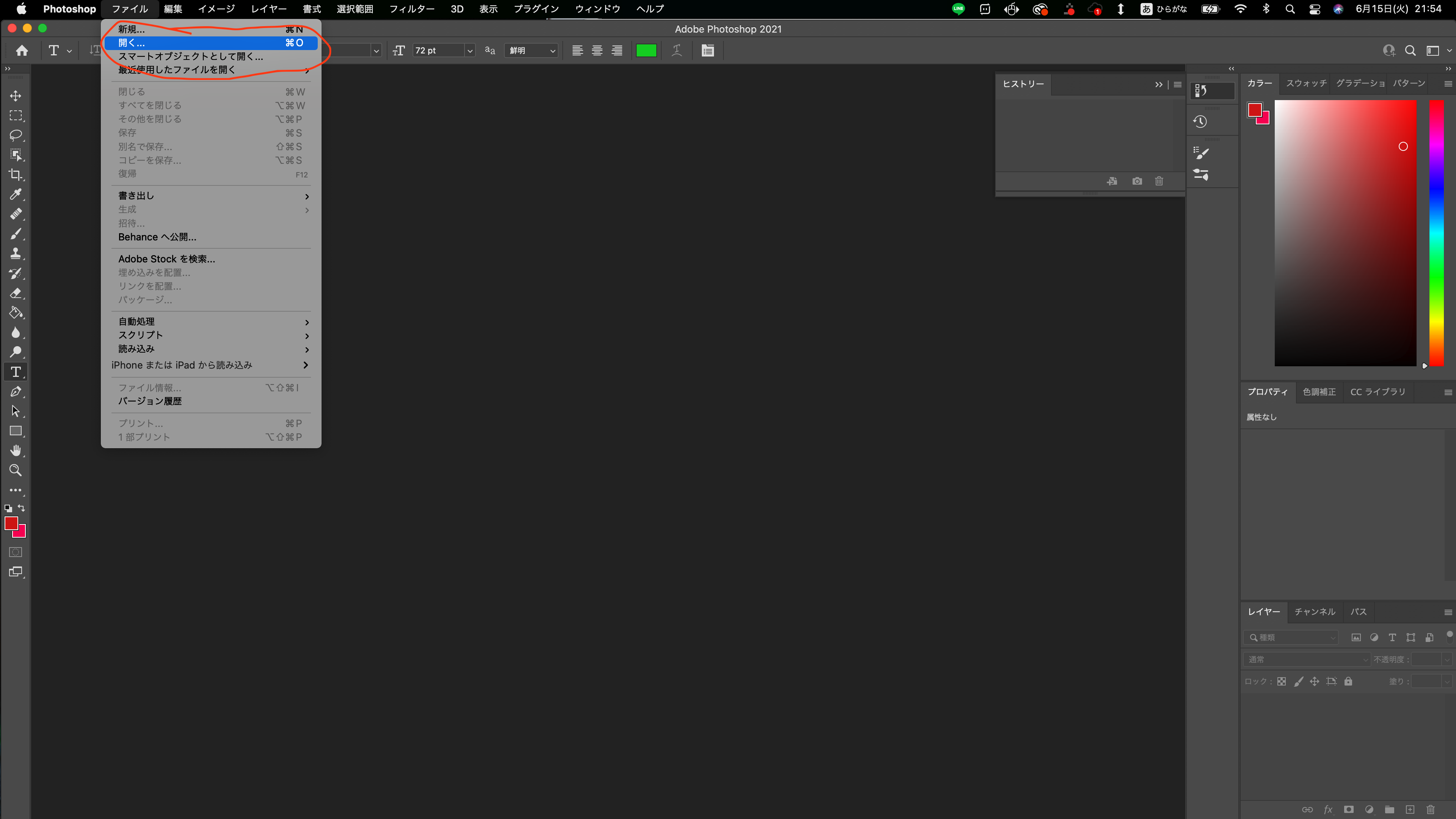Screen dimensions: 1456x819
Task: Right align text button
Action: click(x=617, y=50)
